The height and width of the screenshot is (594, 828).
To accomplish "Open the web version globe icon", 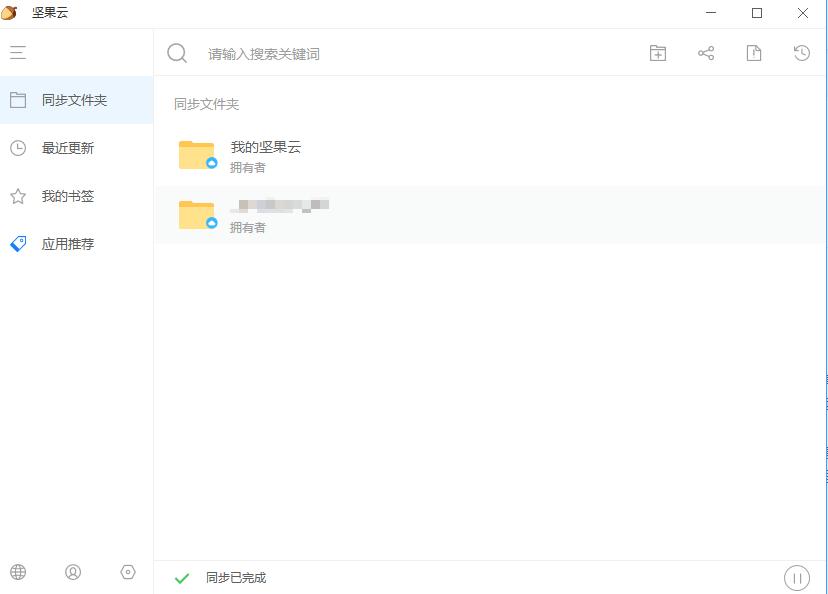I will click(20, 572).
